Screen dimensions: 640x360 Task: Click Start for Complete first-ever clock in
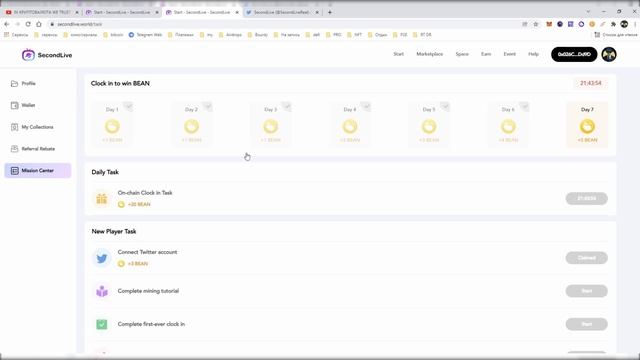pos(587,324)
